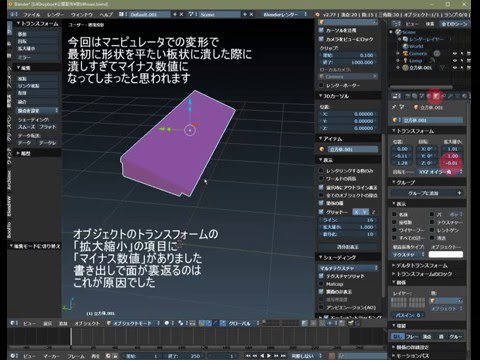Enable the アンビエントオクルージョン(AO) checkbox

321,307
